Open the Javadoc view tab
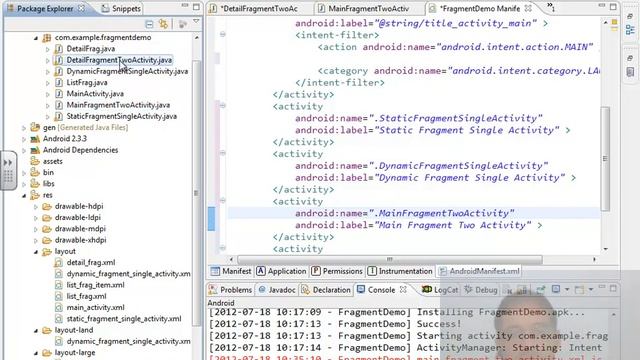This screenshot has width=640, height=360. pyautogui.click(x=277, y=290)
